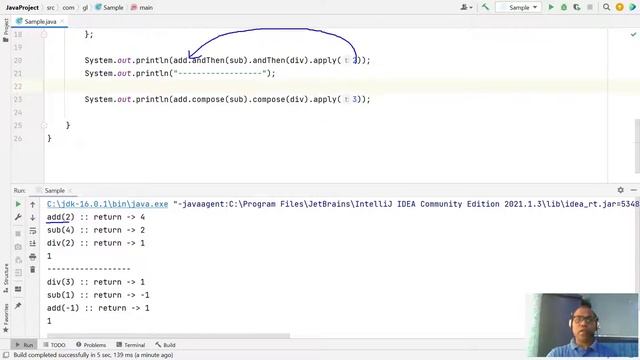640x360 pixels.
Task: Click the stop square in Run panel sidebar
Action: click(x=18, y=233)
